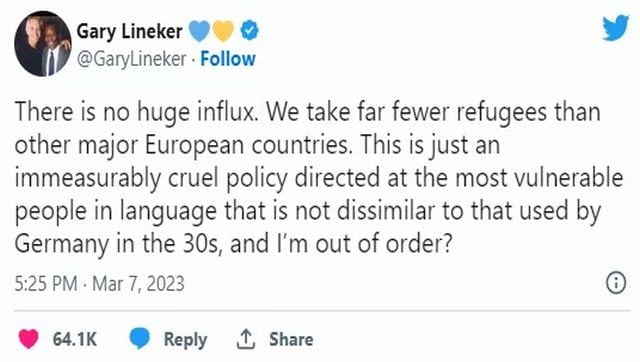Image resolution: width=640 pixels, height=362 pixels.
Task: Click the yellow heart emoji beside the name
Action: tap(223, 31)
